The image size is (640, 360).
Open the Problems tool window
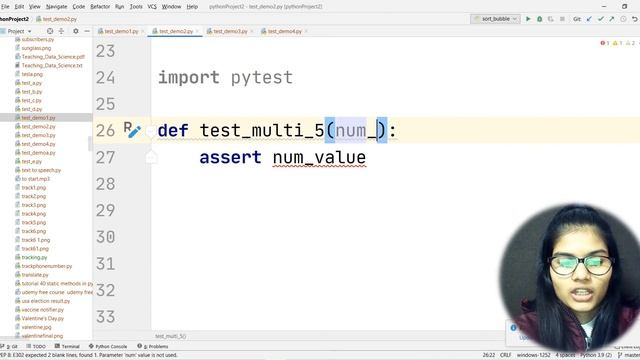pyautogui.click(x=153, y=346)
